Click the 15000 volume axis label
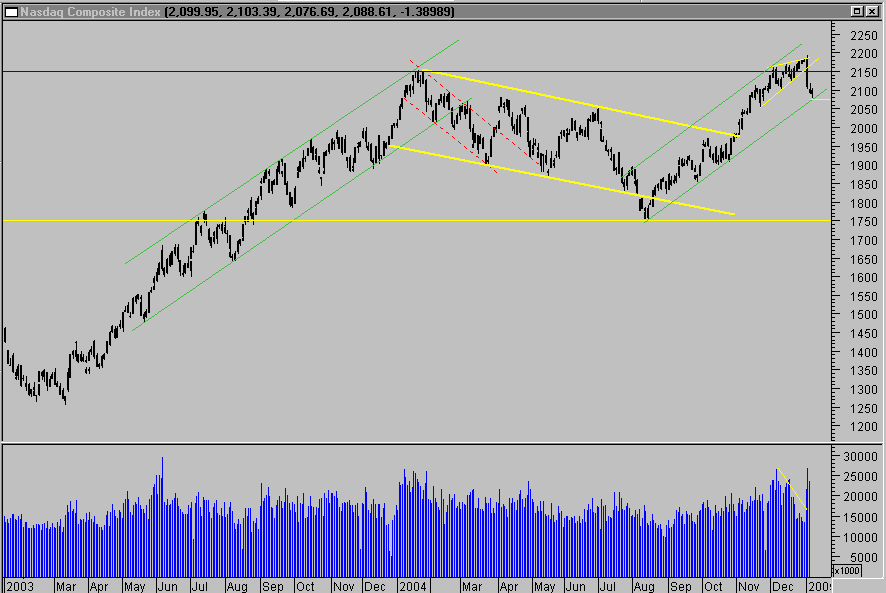 [860, 517]
